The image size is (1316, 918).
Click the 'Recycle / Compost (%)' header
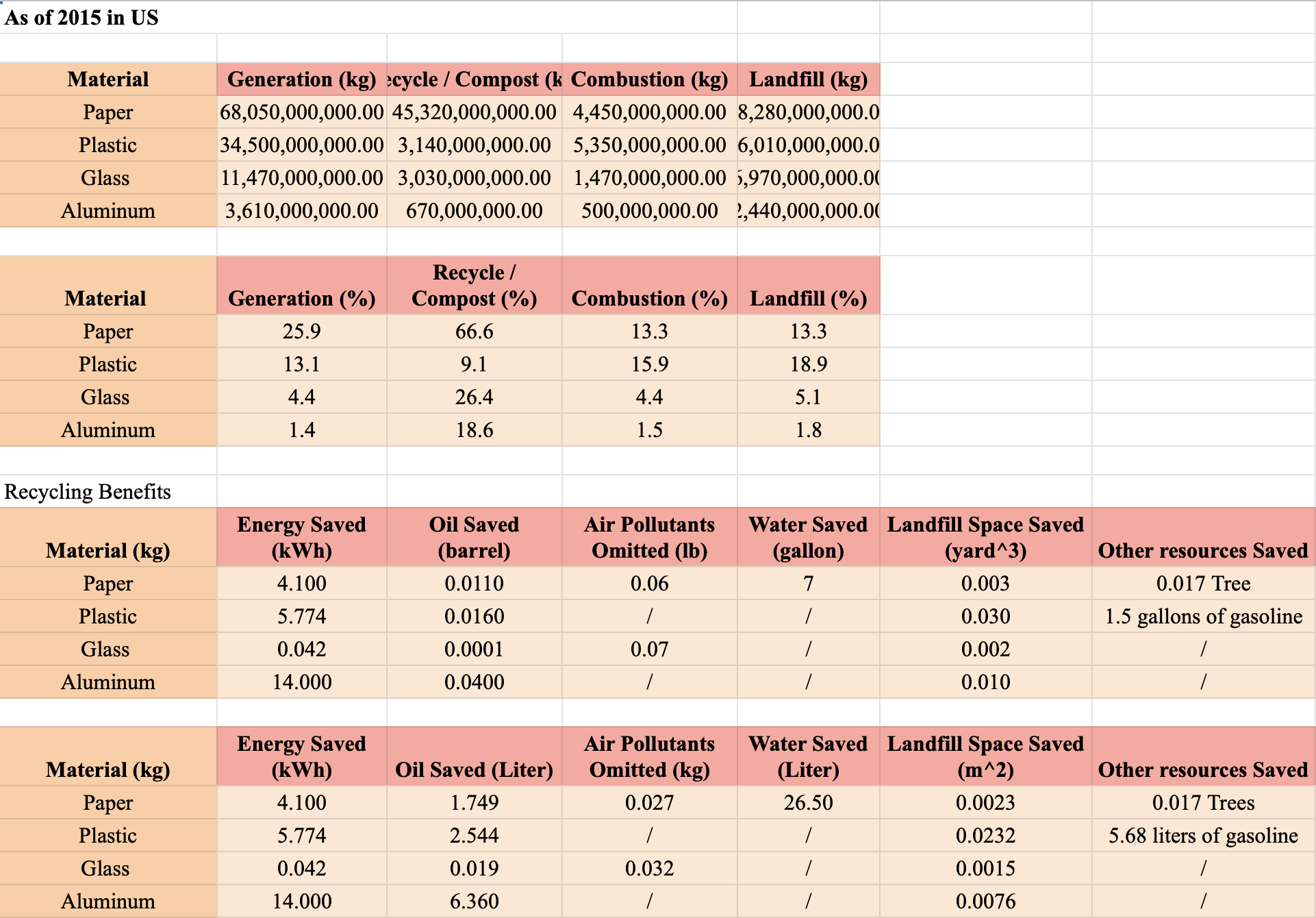[474, 286]
